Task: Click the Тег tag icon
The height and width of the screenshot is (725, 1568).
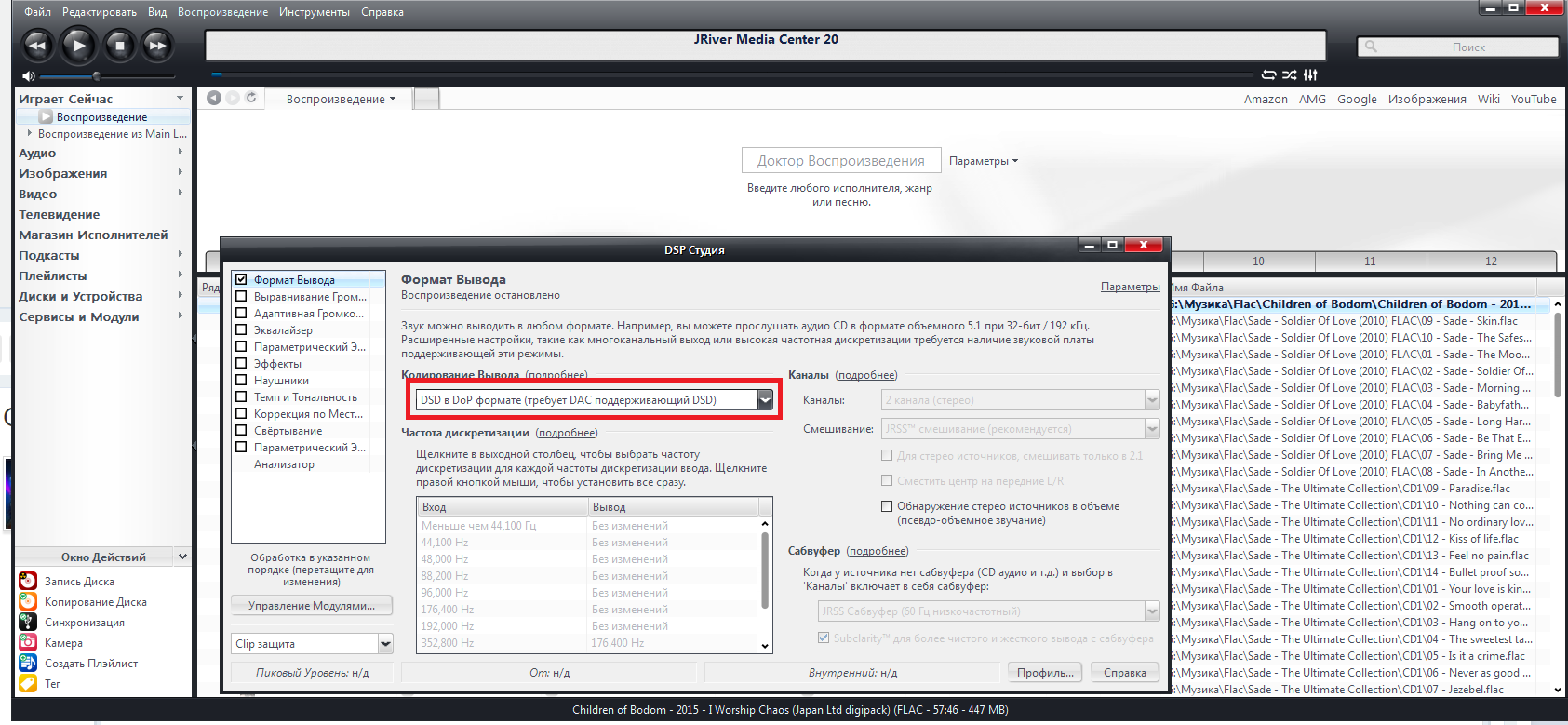Action: click(28, 683)
